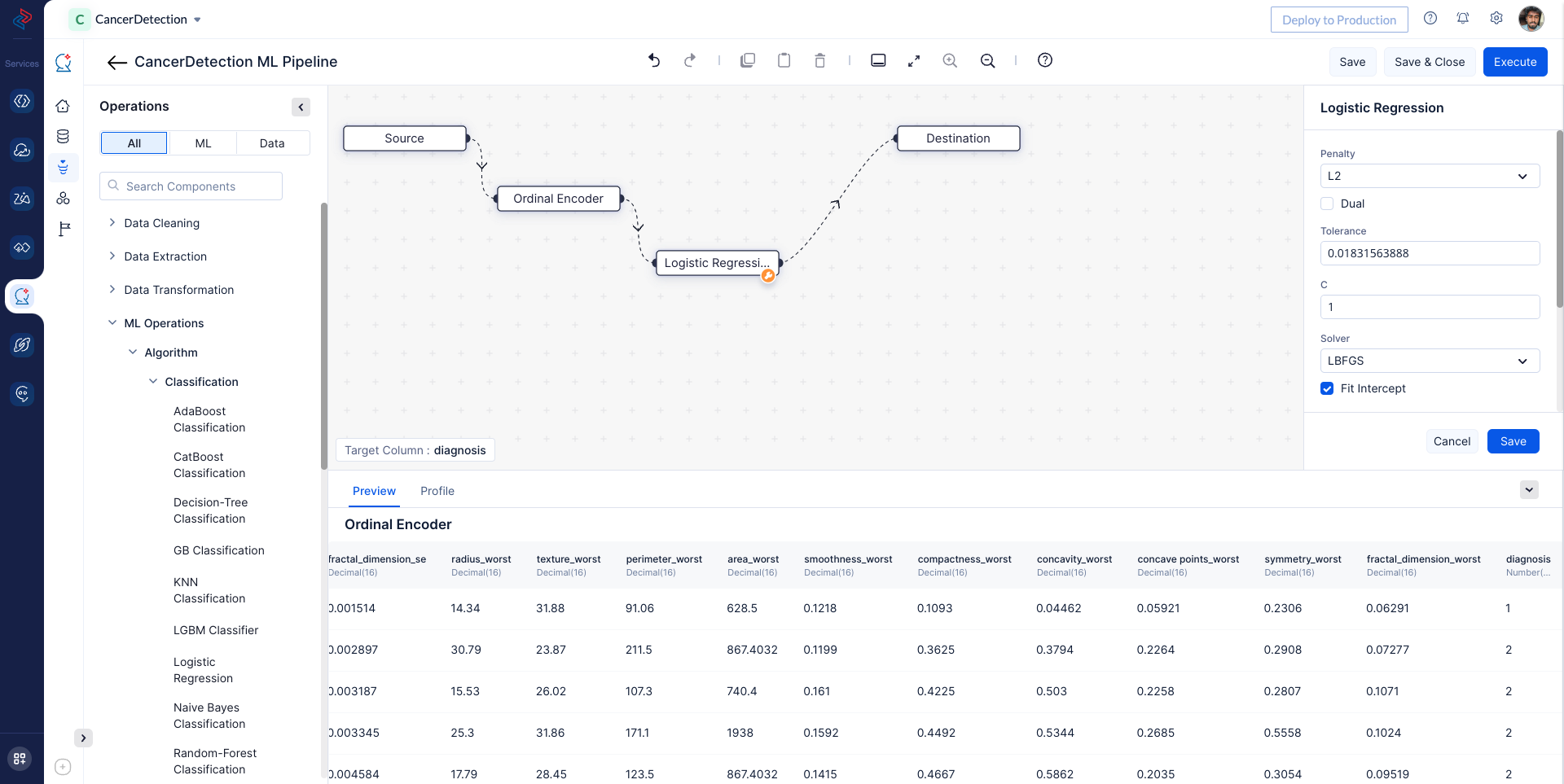Zoom in on the pipeline canvas
Image resolution: width=1564 pixels, height=784 pixels.
pyautogui.click(x=950, y=60)
